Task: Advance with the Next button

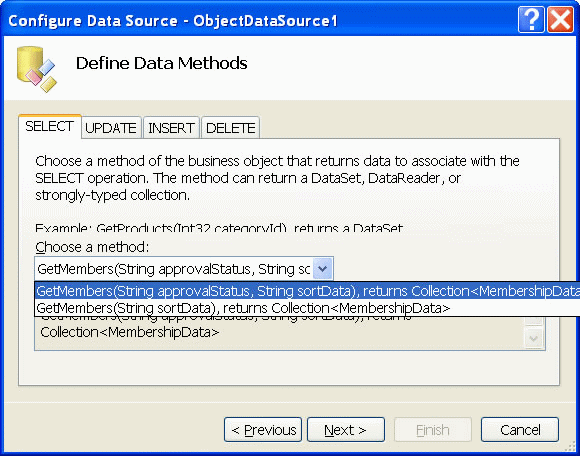Action: tap(346, 430)
